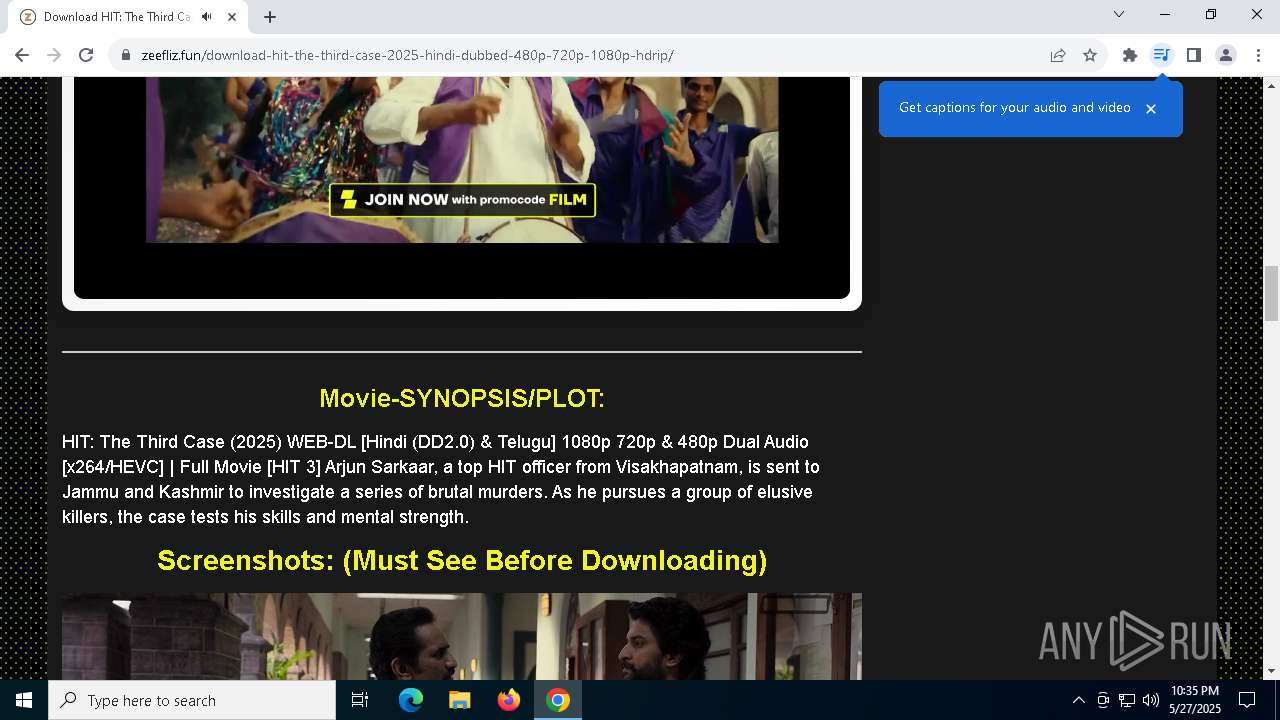Screen dimensions: 1280x720
Task: Open the volume tray icon
Action: [x=1151, y=700]
